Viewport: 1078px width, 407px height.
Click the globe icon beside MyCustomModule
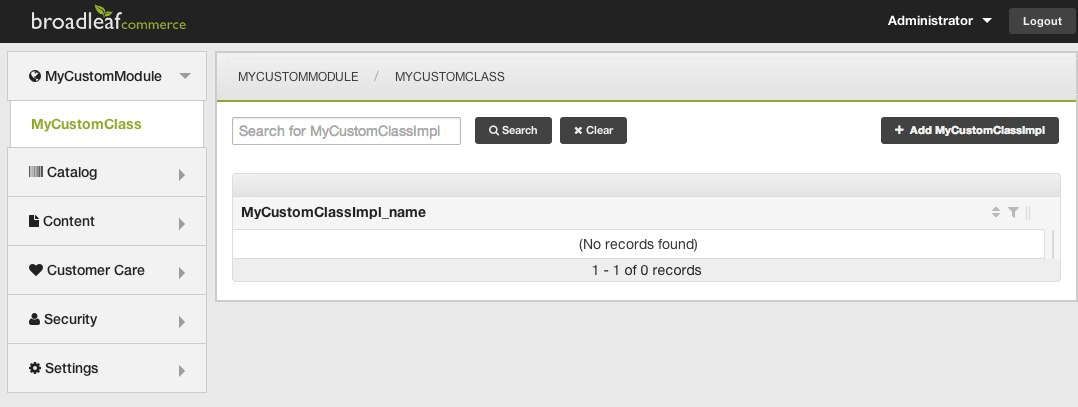click(x=35, y=75)
